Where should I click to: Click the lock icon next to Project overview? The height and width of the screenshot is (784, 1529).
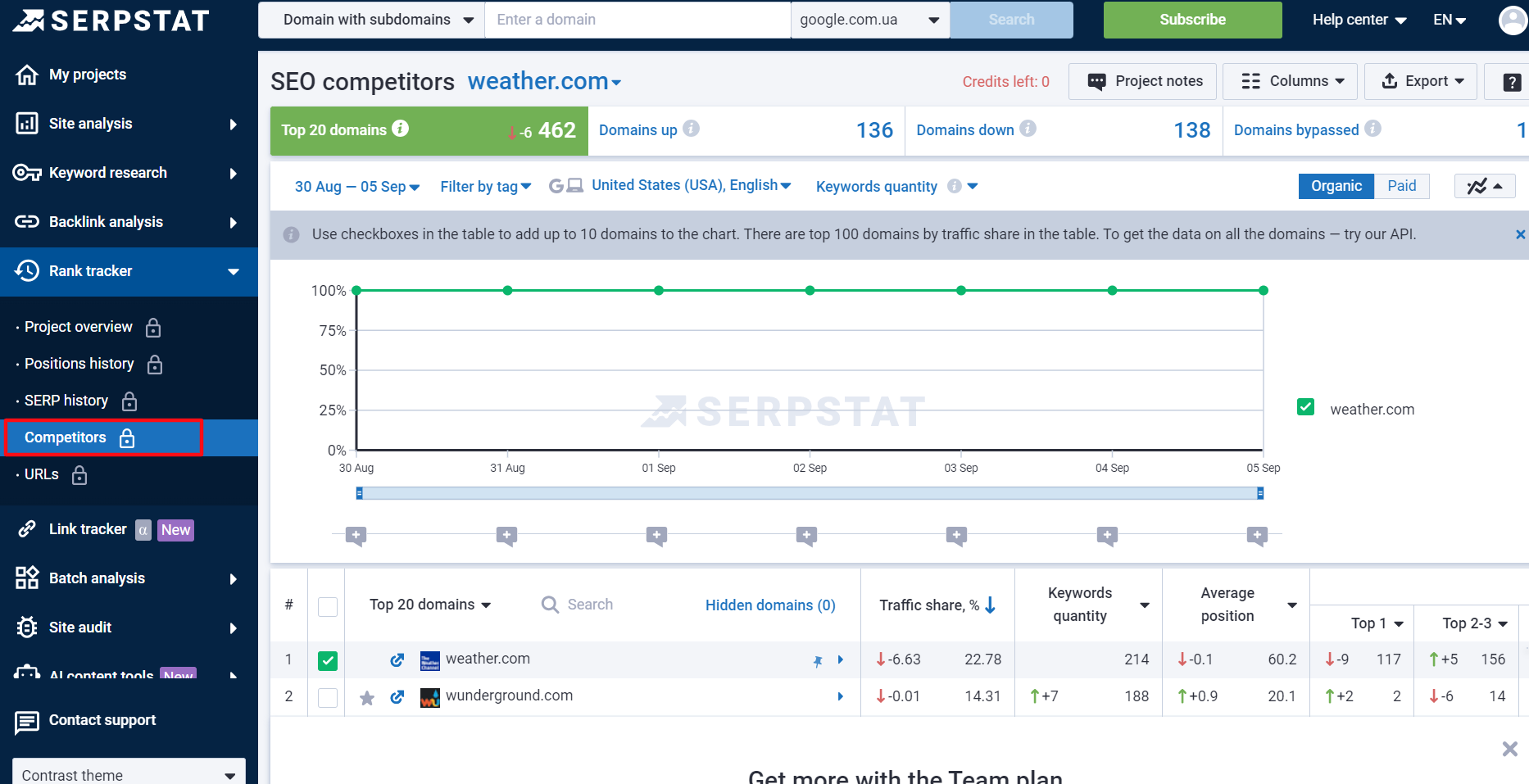(153, 328)
